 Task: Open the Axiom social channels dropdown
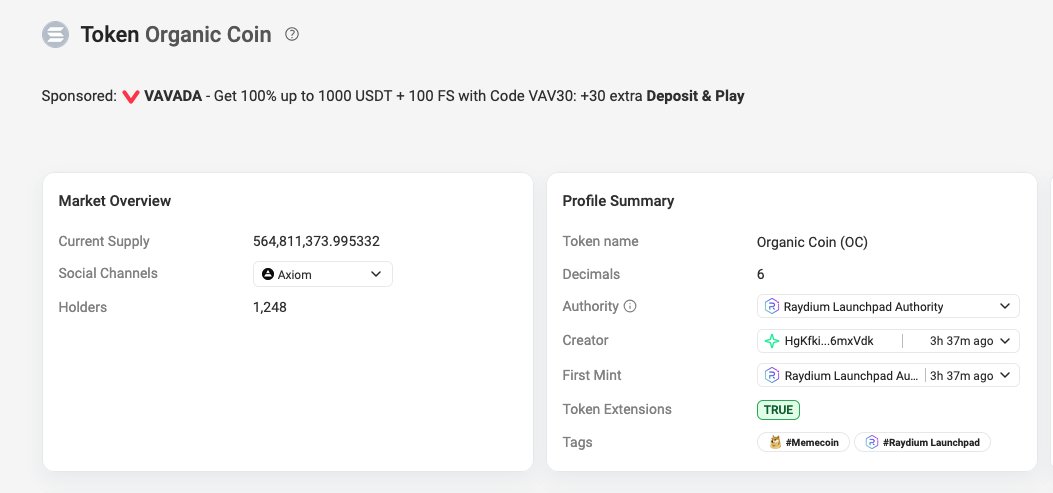pyautogui.click(x=323, y=274)
